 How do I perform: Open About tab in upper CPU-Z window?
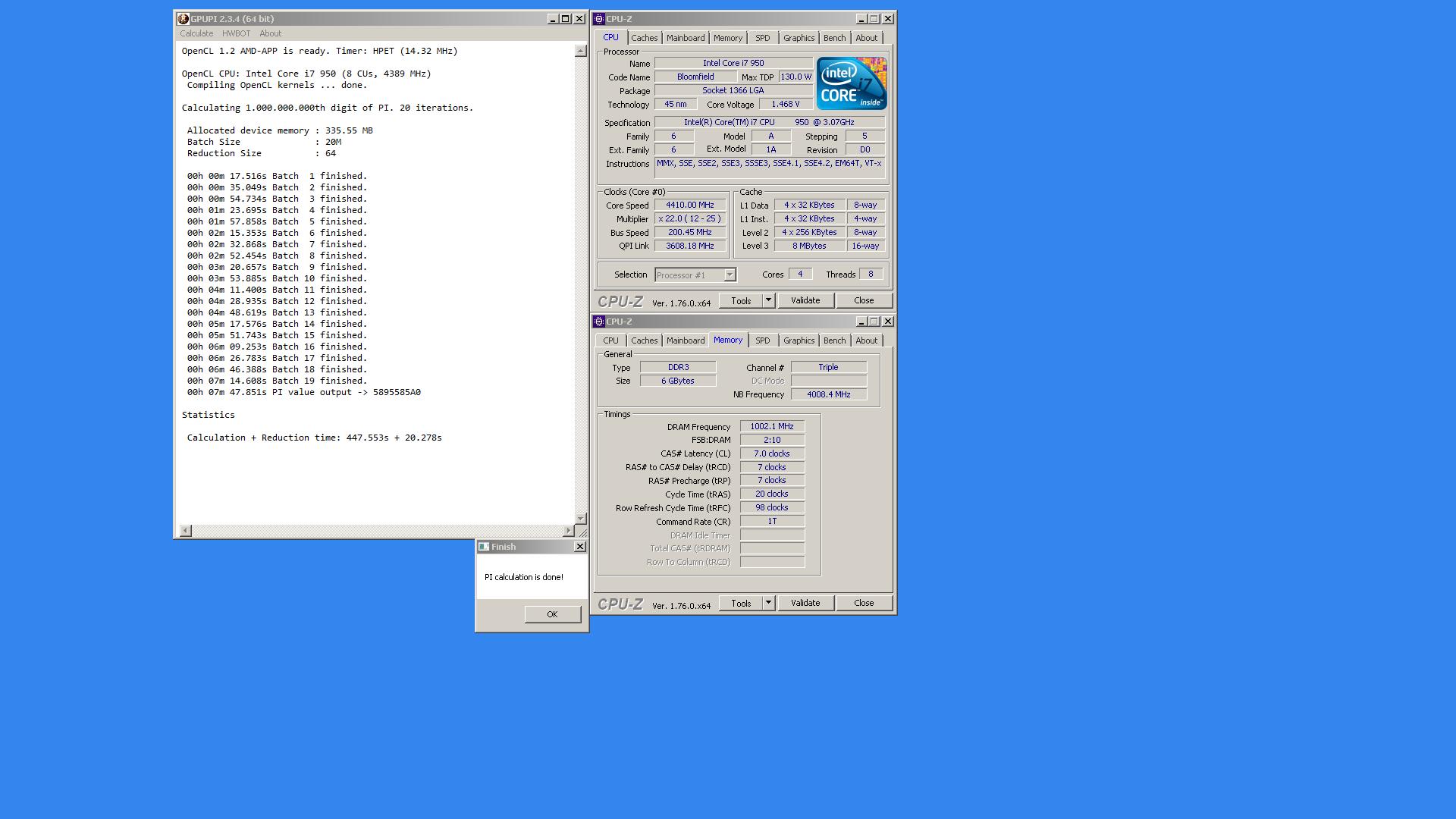(866, 38)
